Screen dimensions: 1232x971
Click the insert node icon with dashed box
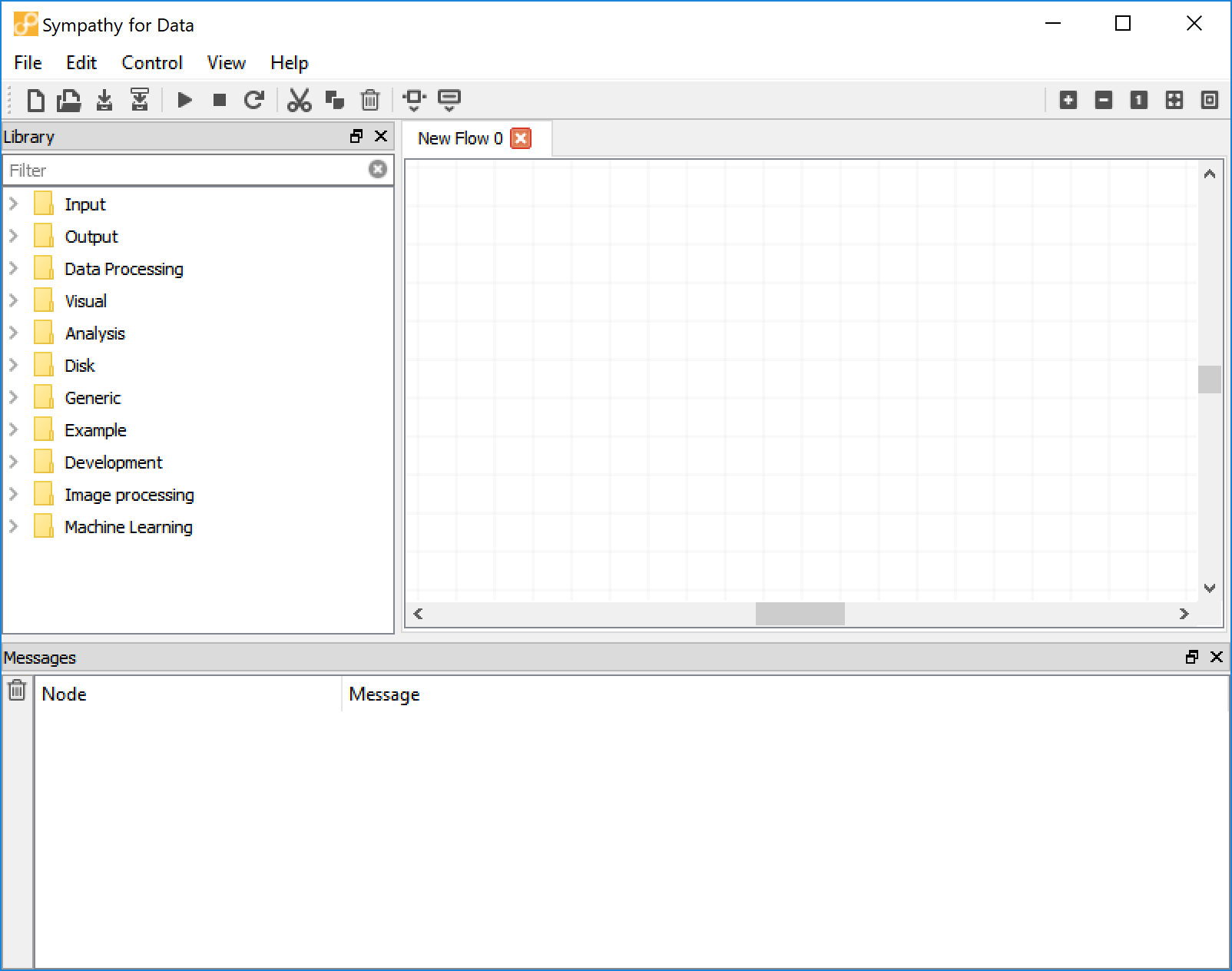click(x=415, y=100)
